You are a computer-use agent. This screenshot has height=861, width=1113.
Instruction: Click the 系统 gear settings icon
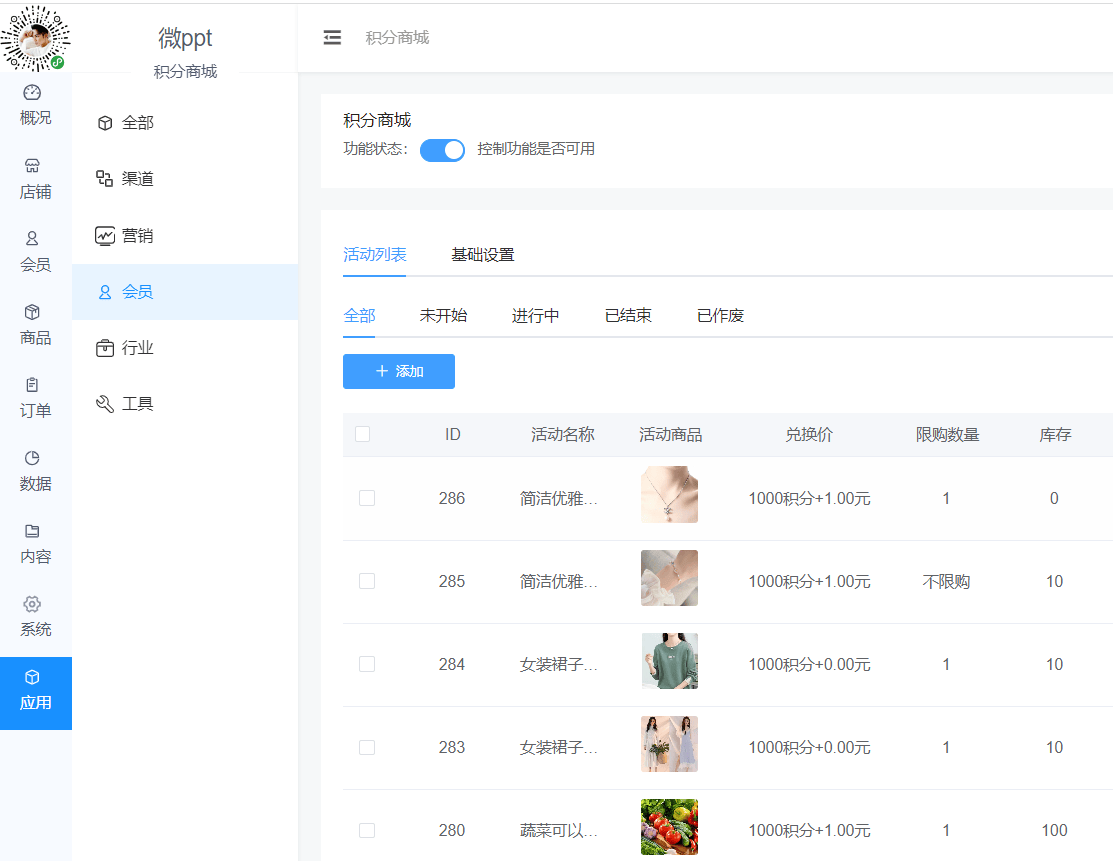tap(32, 604)
